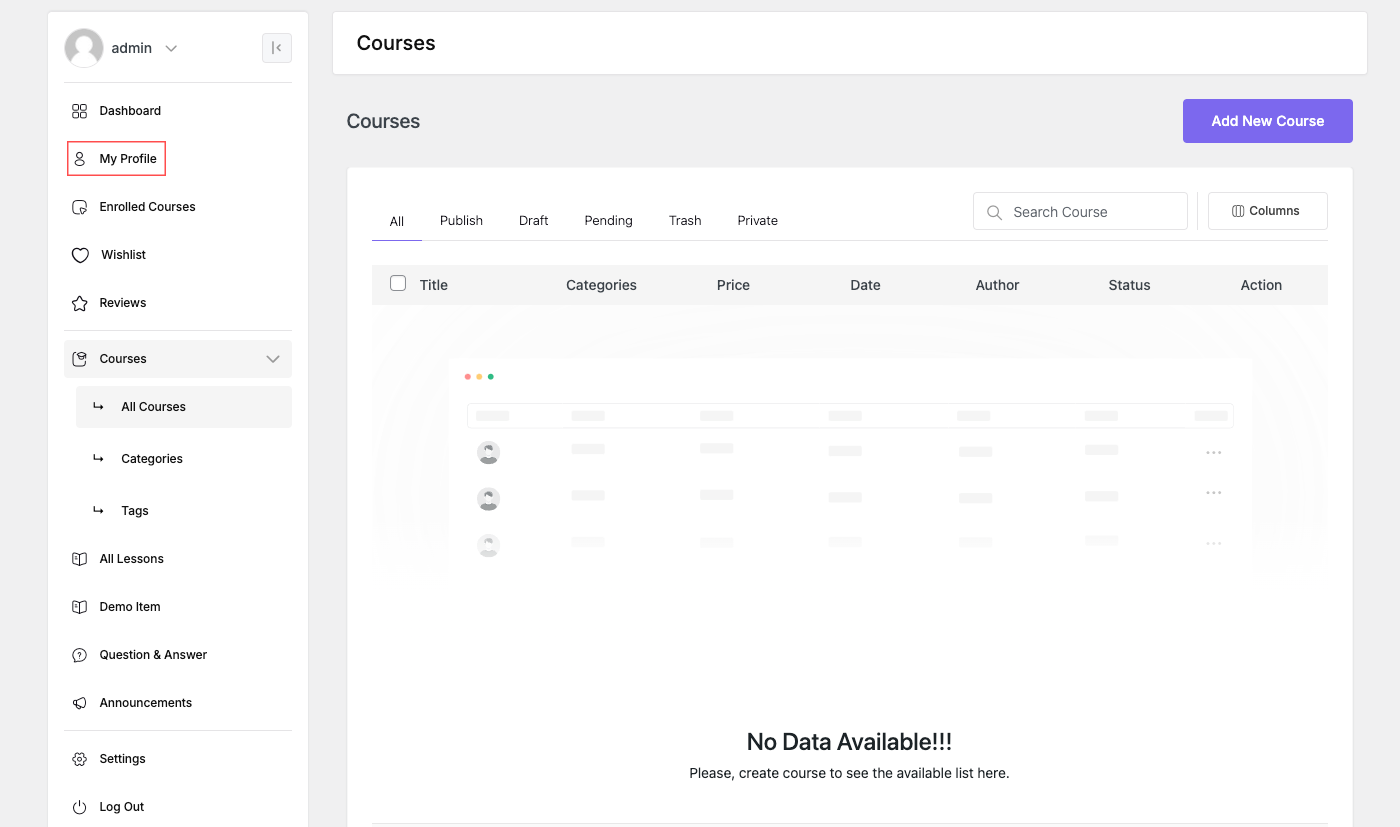Open the Columns selector button
1400x827 pixels.
tap(1268, 211)
